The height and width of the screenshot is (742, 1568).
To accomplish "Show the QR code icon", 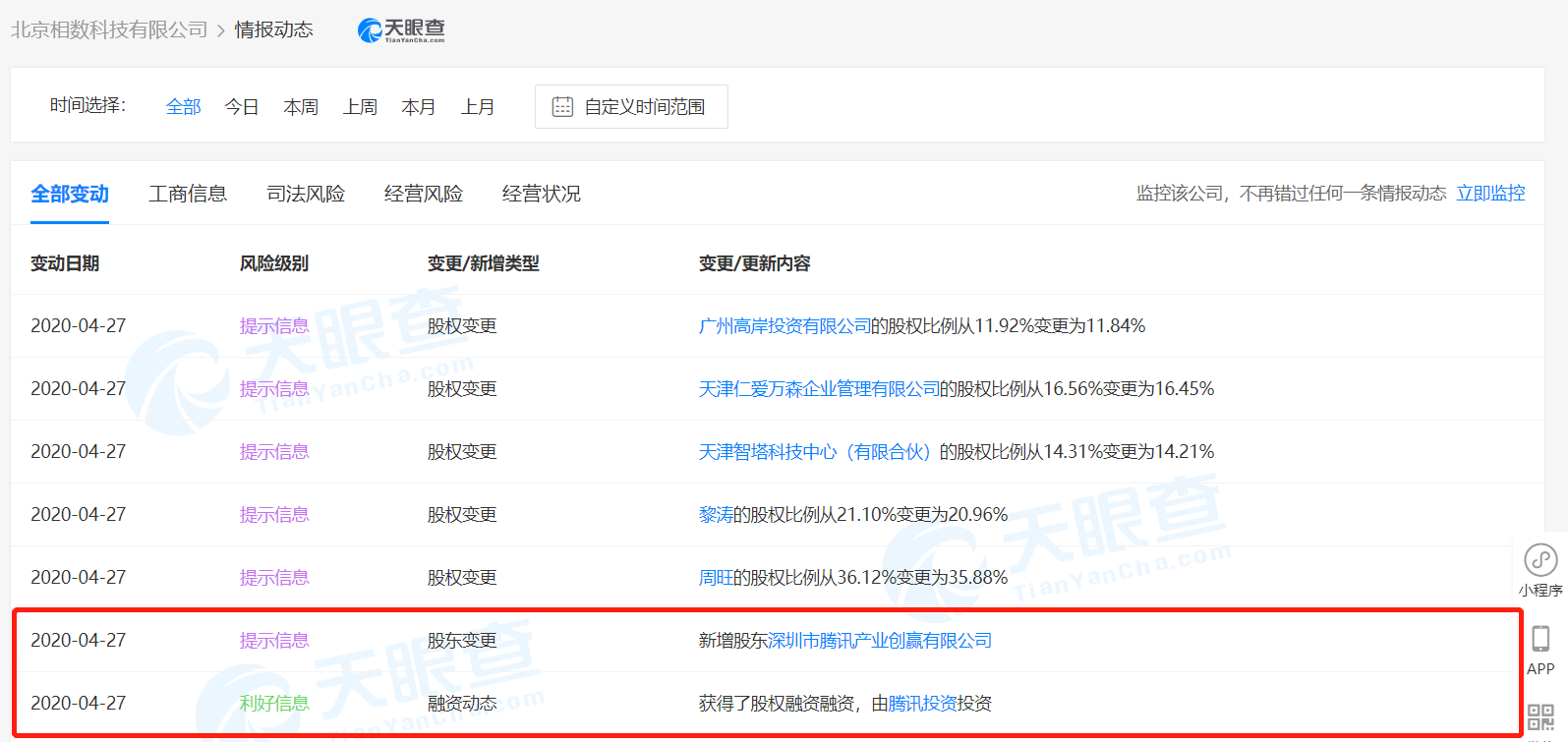I will pyautogui.click(x=1540, y=716).
